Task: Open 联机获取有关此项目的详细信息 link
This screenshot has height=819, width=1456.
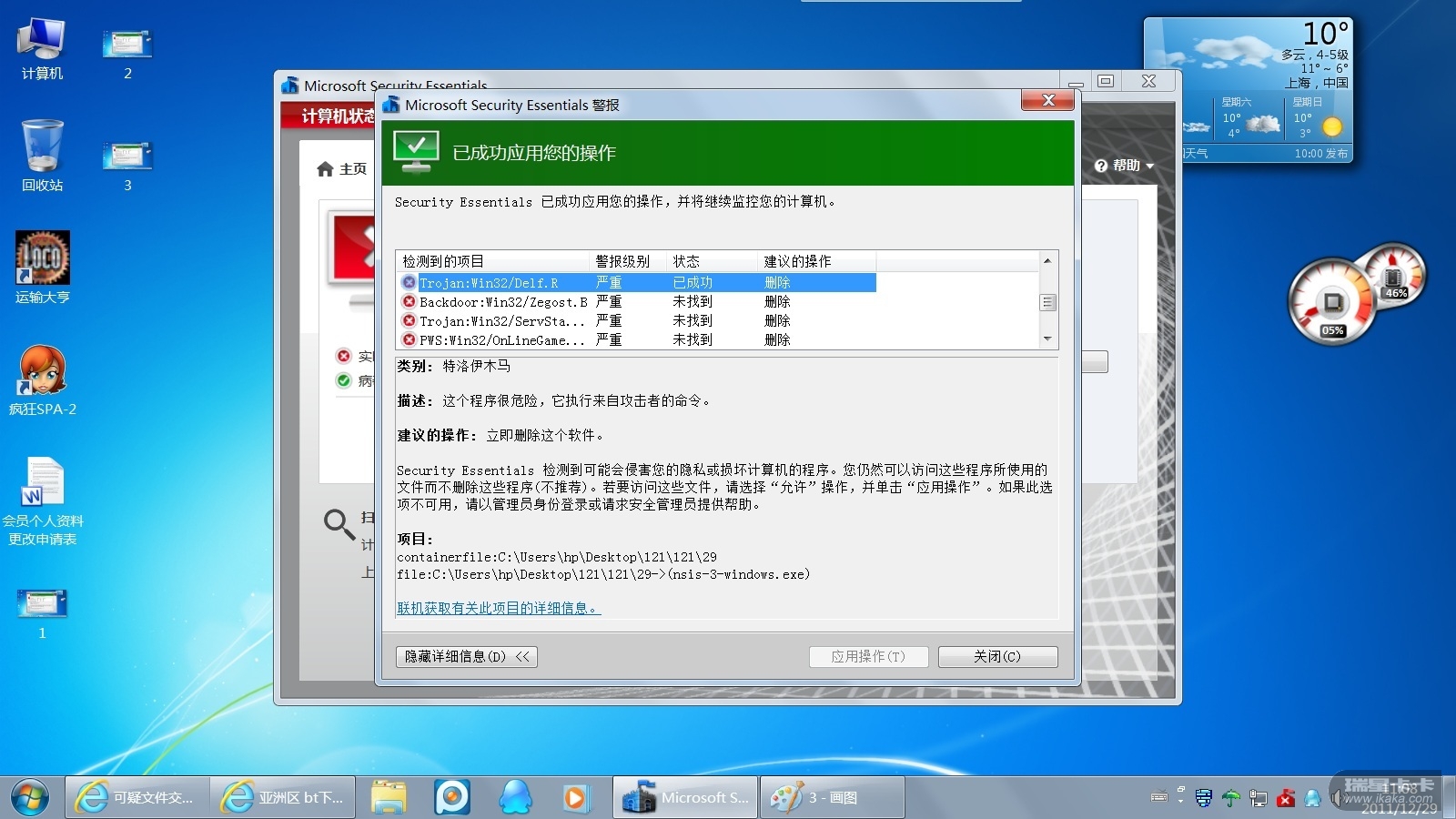Action: point(499,608)
